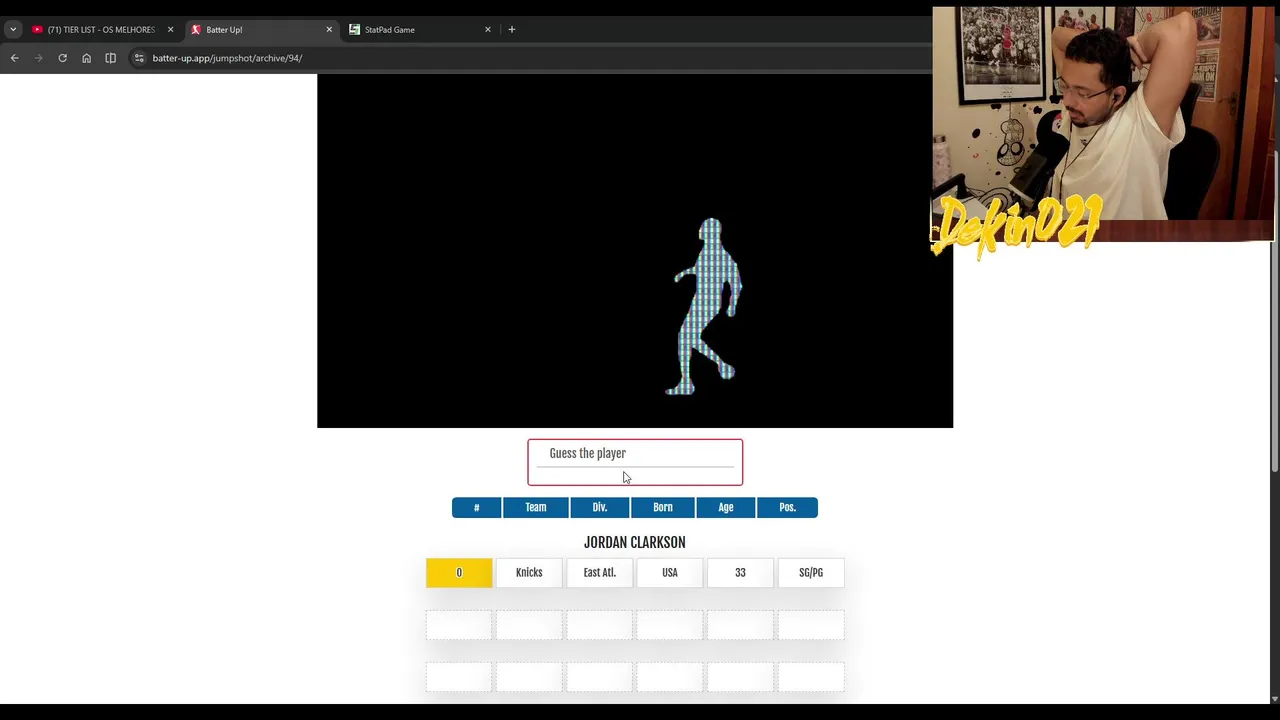Close the Batter Up! tab

[x=329, y=30]
